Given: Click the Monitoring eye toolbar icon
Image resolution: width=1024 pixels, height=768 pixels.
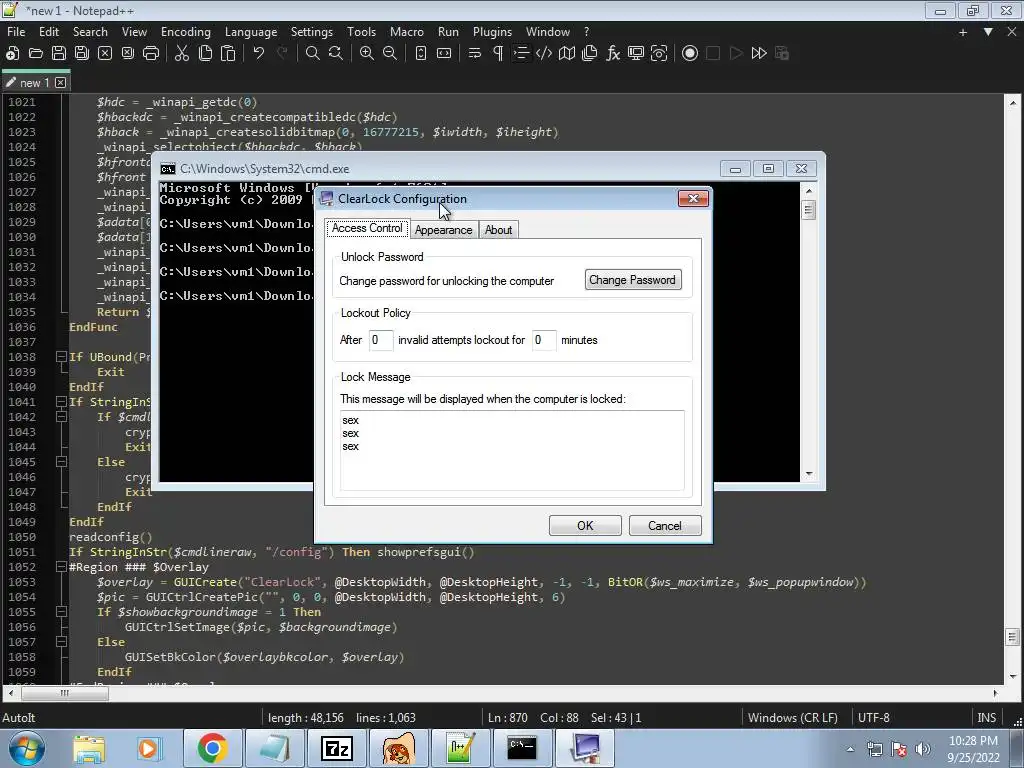Looking at the screenshot, I should pyautogui.click(x=659, y=54).
